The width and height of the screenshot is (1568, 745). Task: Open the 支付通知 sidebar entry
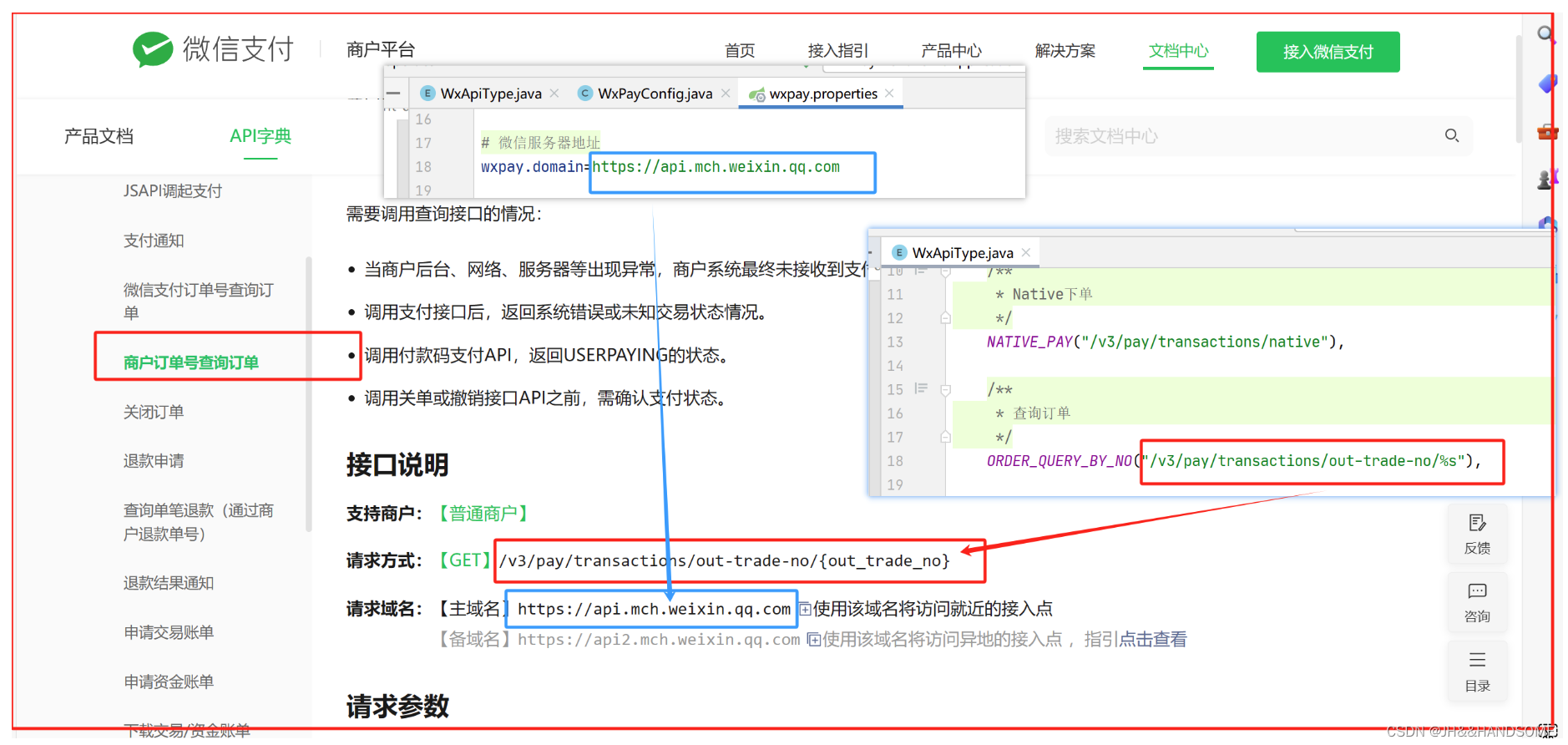[154, 241]
